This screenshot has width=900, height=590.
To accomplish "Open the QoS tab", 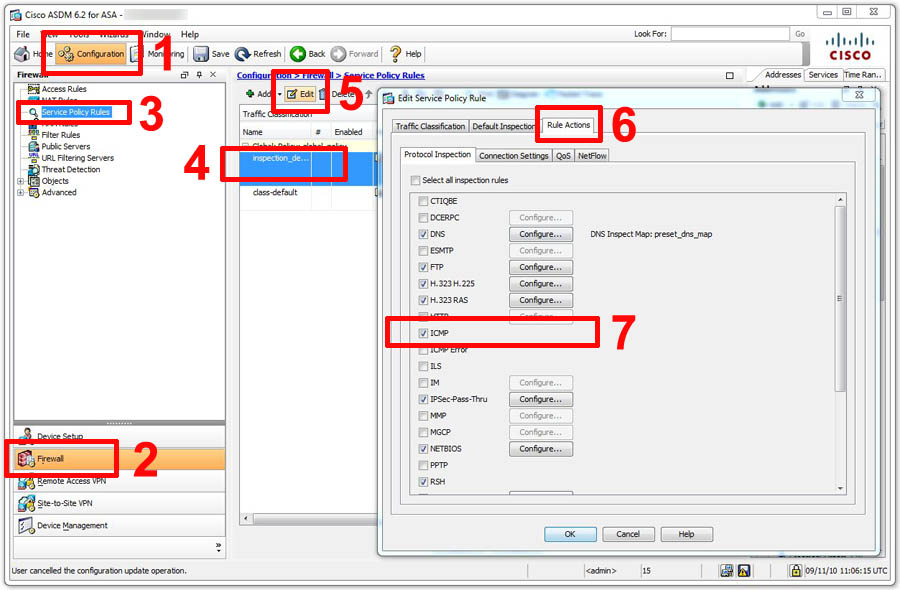I will pyautogui.click(x=563, y=156).
